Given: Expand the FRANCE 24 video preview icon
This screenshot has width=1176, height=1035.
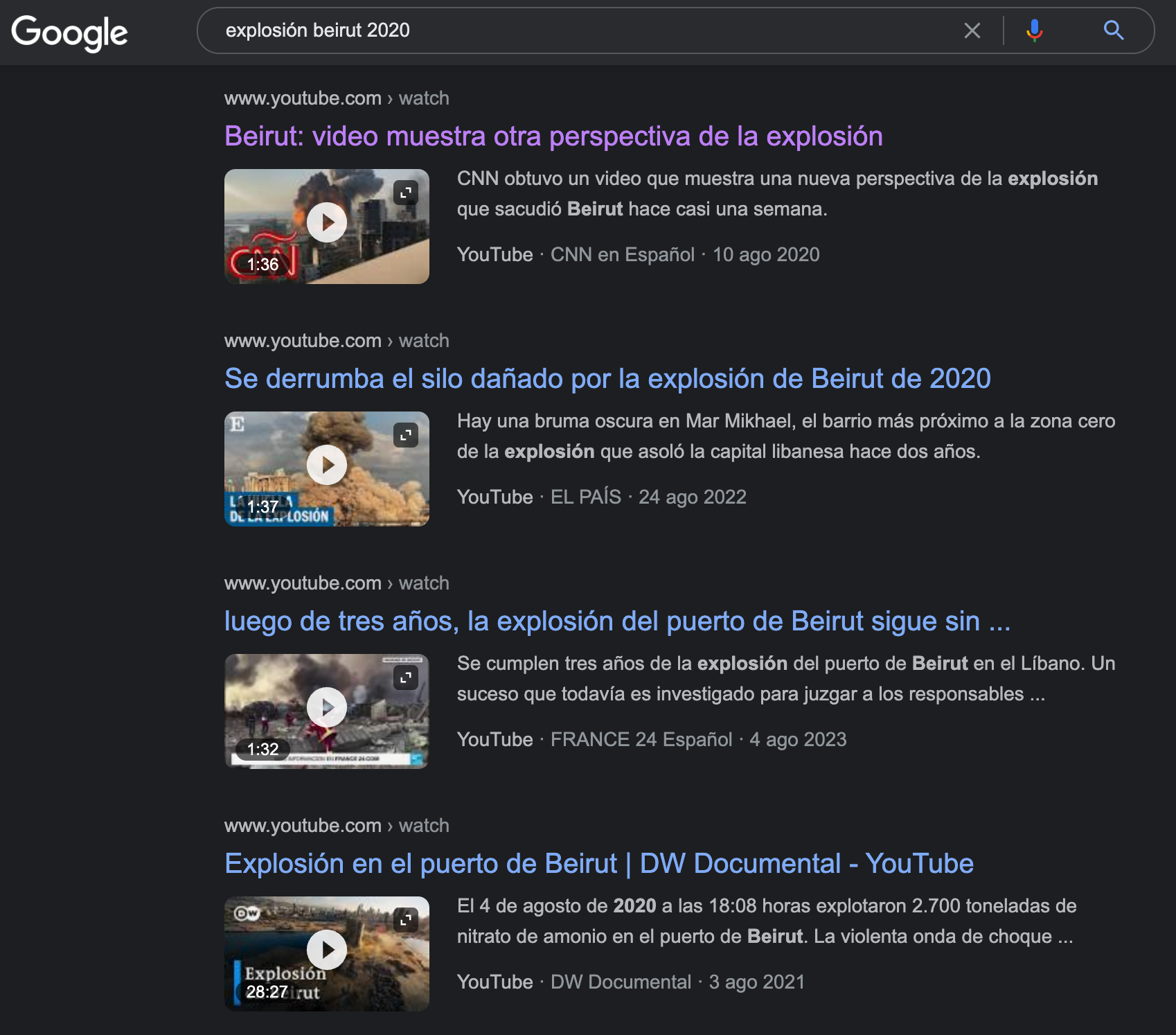Looking at the screenshot, I should (406, 678).
